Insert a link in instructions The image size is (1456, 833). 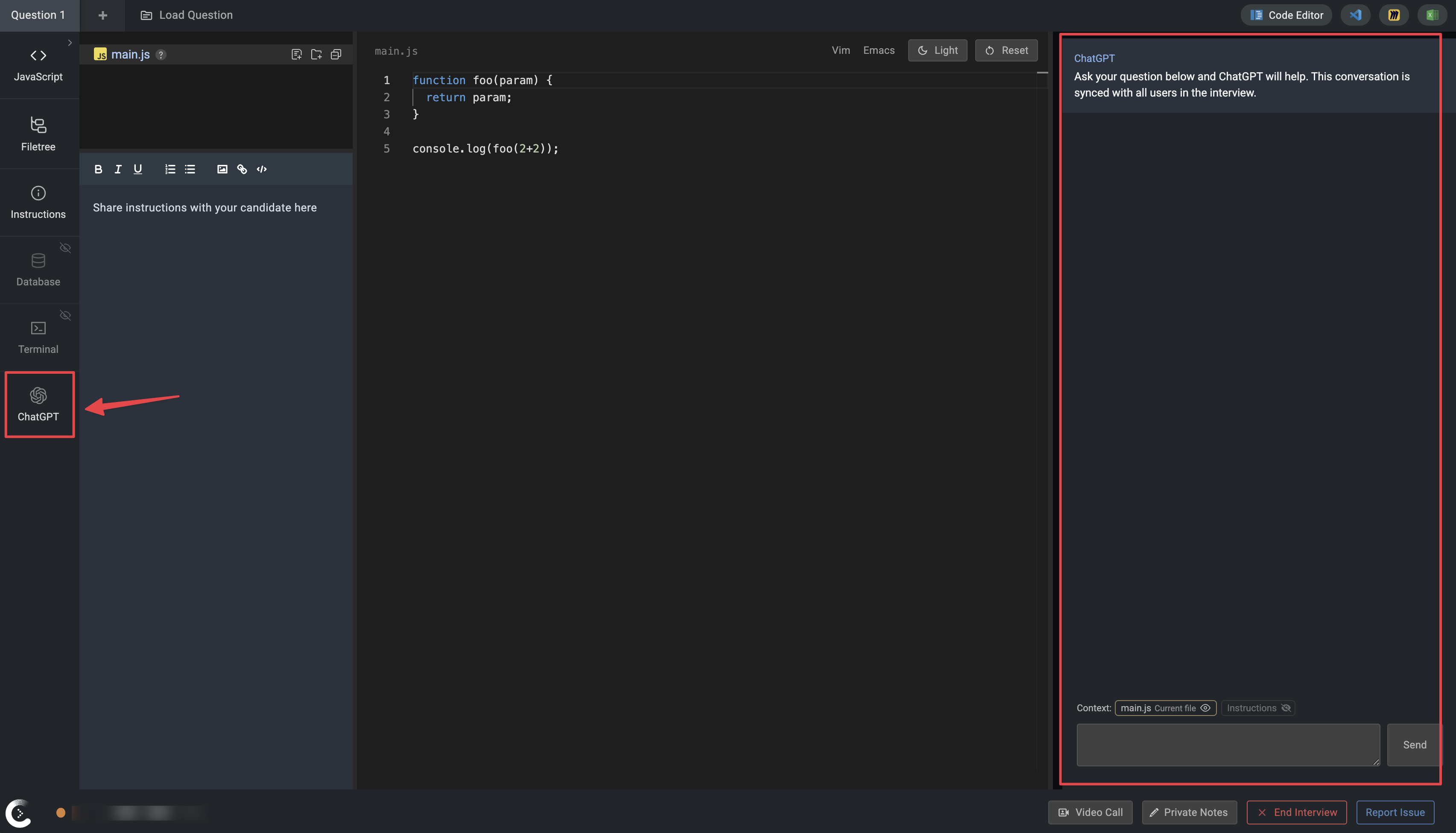[242, 169]
